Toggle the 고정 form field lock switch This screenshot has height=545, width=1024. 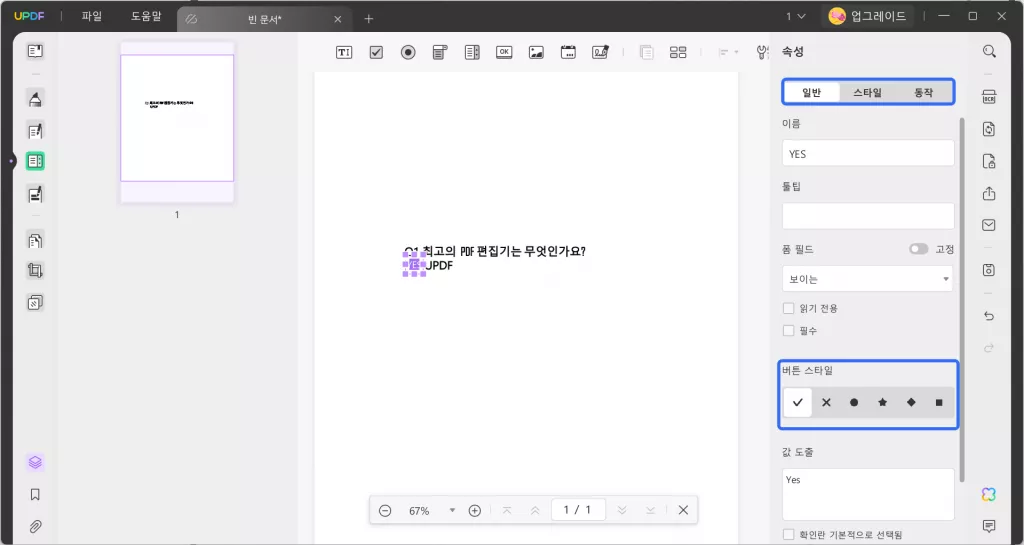(x=918, y=249)
